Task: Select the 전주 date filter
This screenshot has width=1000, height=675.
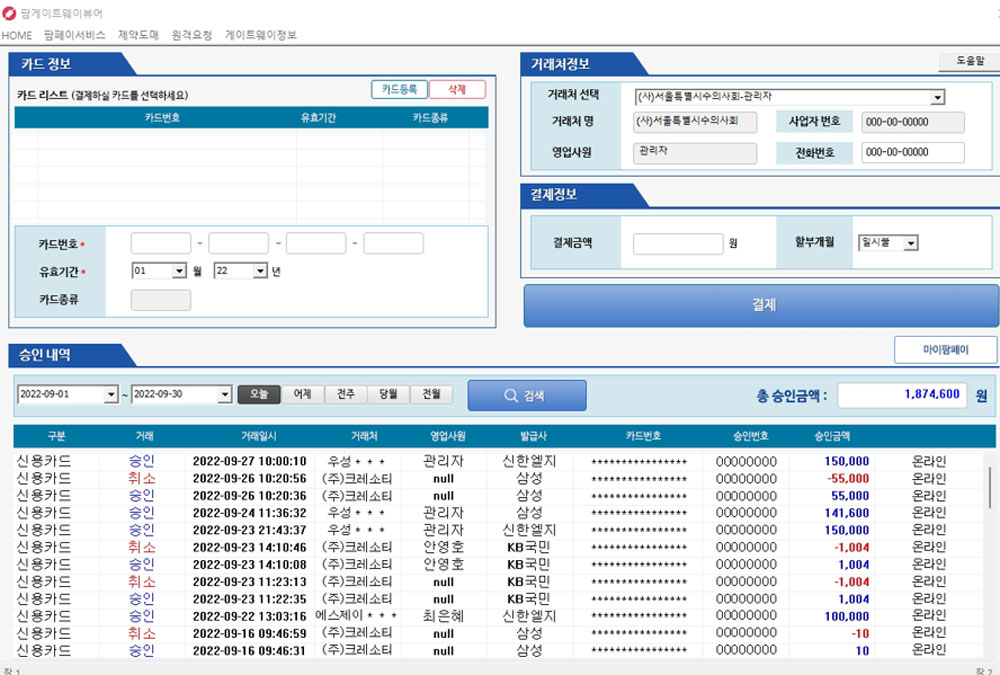Action: (x=346, y=394)
